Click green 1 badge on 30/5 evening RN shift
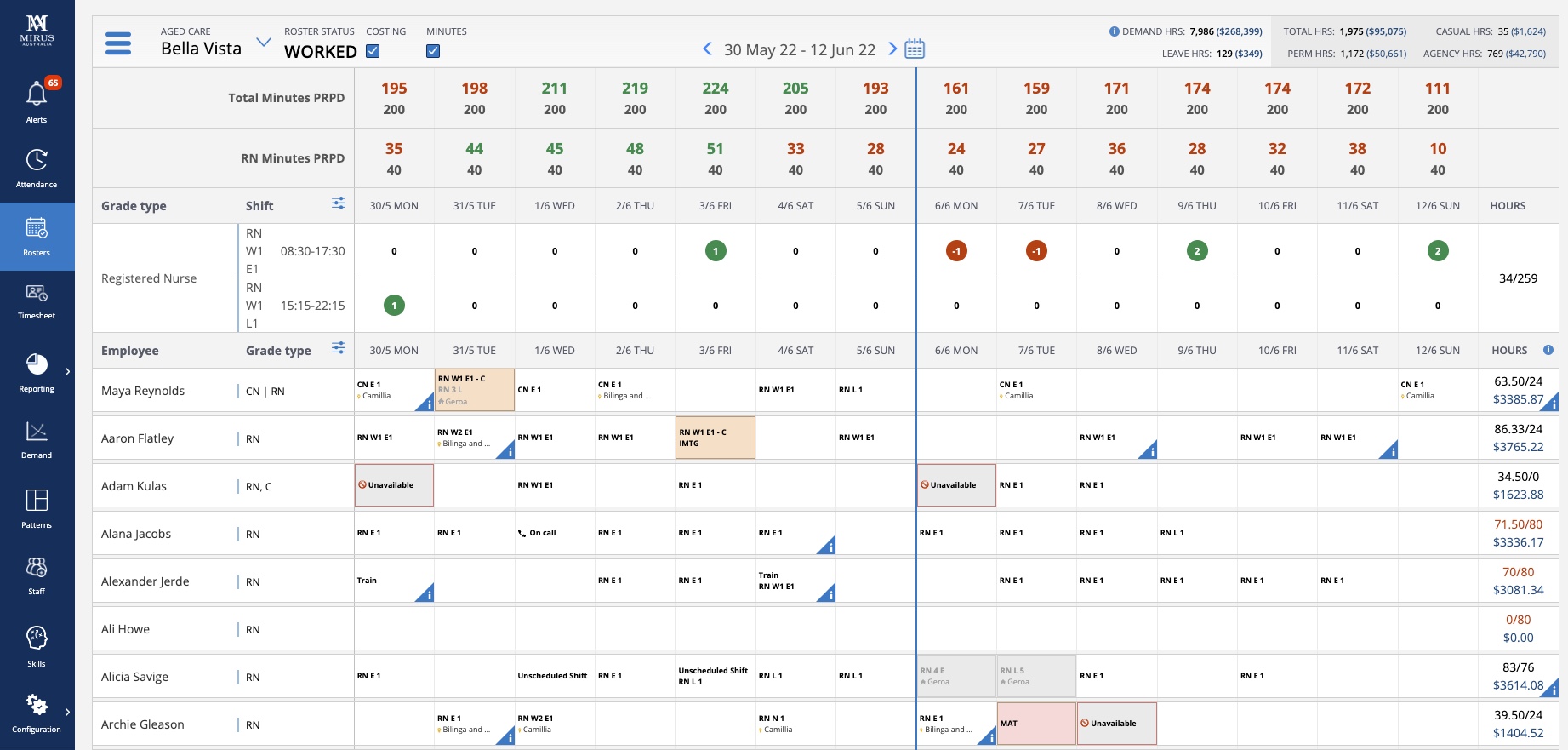Image resolution: width=1568 pixels, height=750 pixels. 394,306
